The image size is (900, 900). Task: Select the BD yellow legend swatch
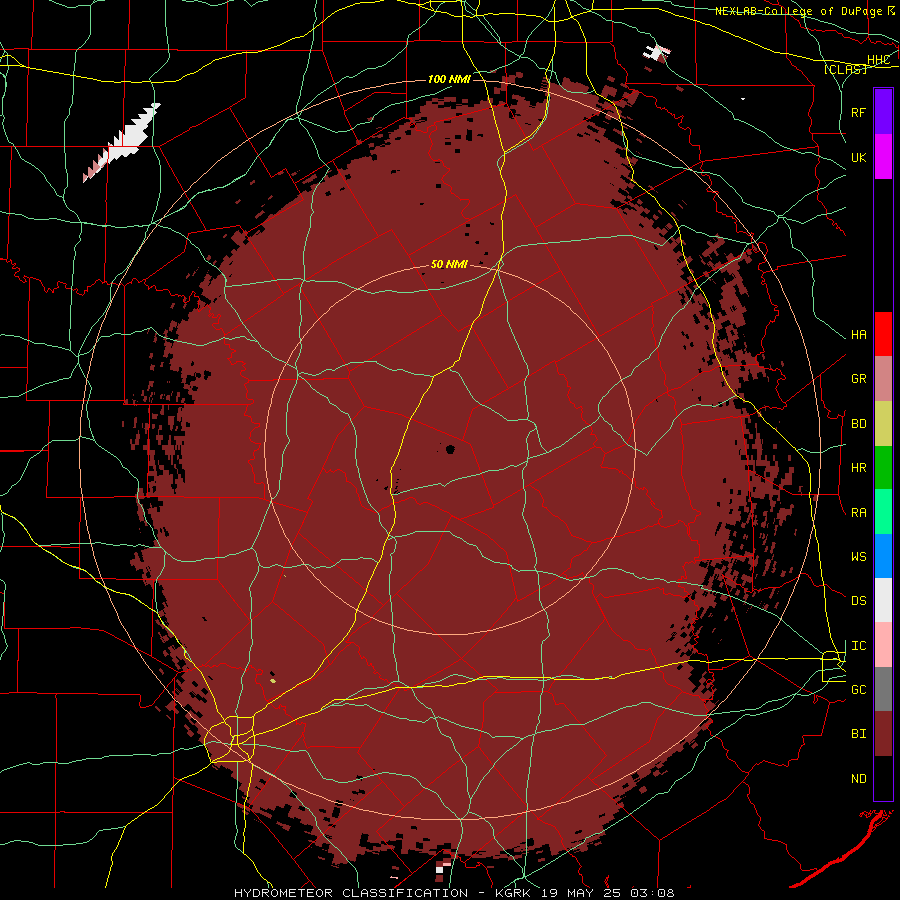pos(883,424)
